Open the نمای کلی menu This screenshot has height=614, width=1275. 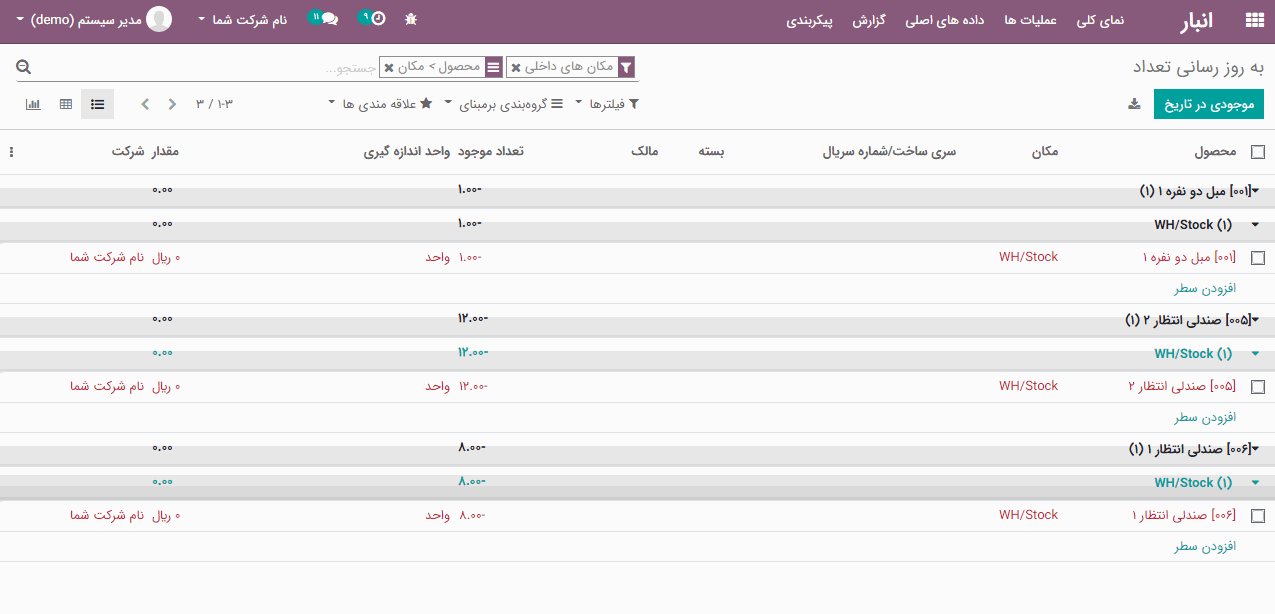click(x=1100, y=20)
